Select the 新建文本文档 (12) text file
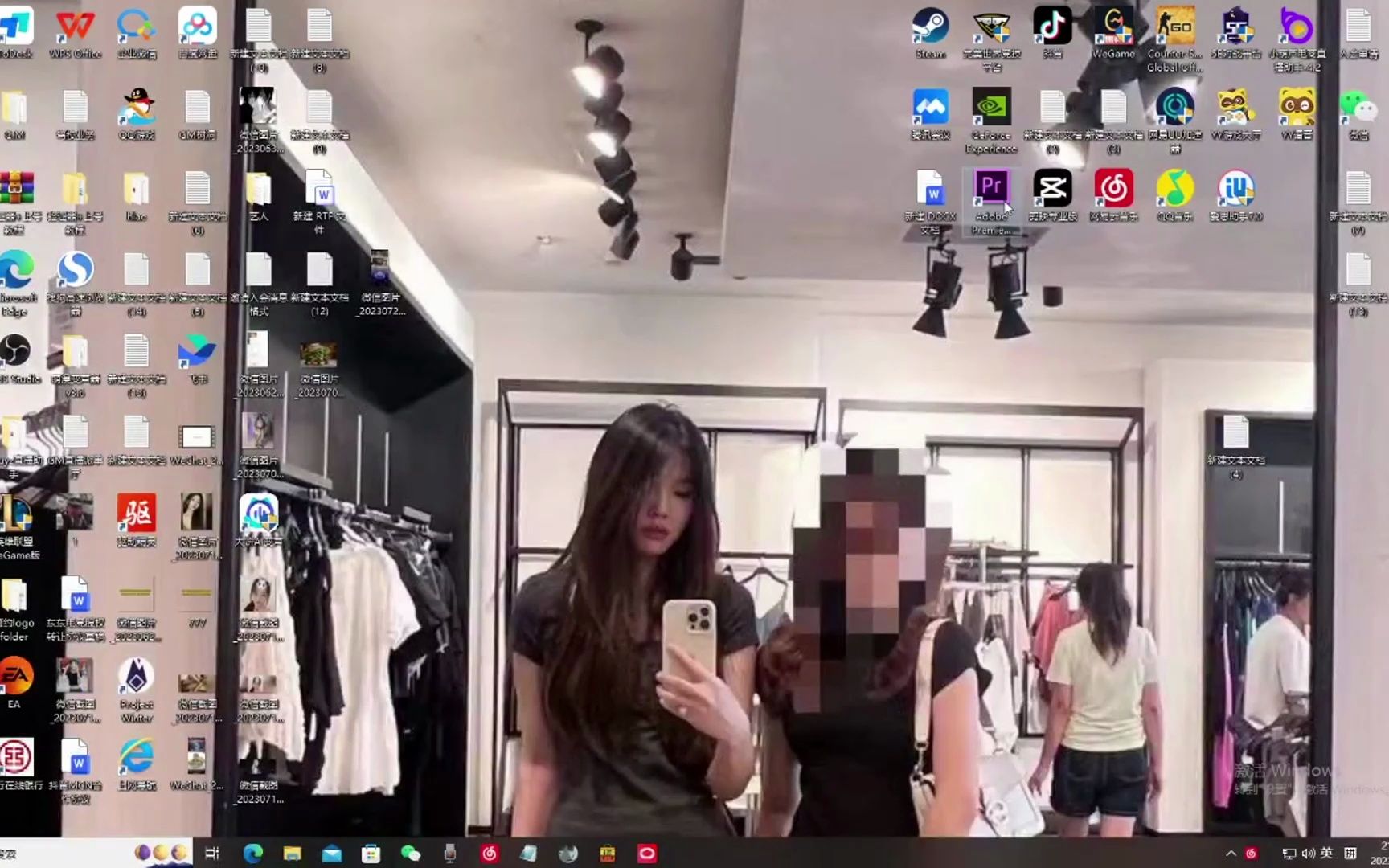The height and width of the screenshot is (868, 1389). coord(319,283)
